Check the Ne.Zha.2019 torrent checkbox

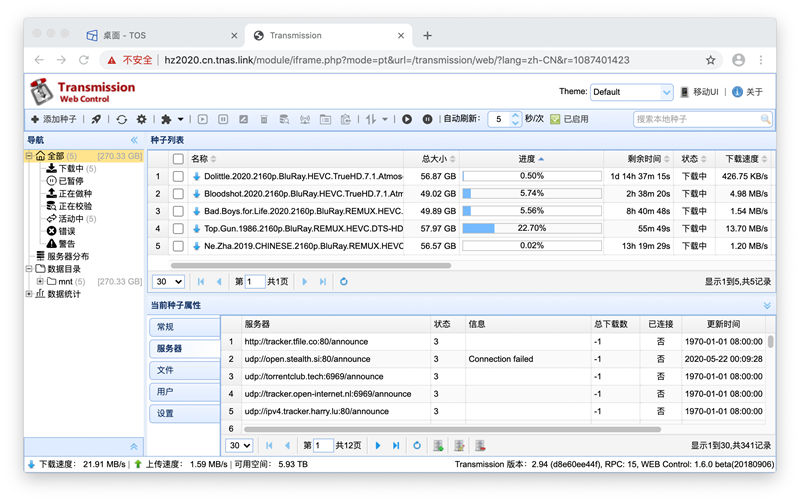(x=178, y=246)
